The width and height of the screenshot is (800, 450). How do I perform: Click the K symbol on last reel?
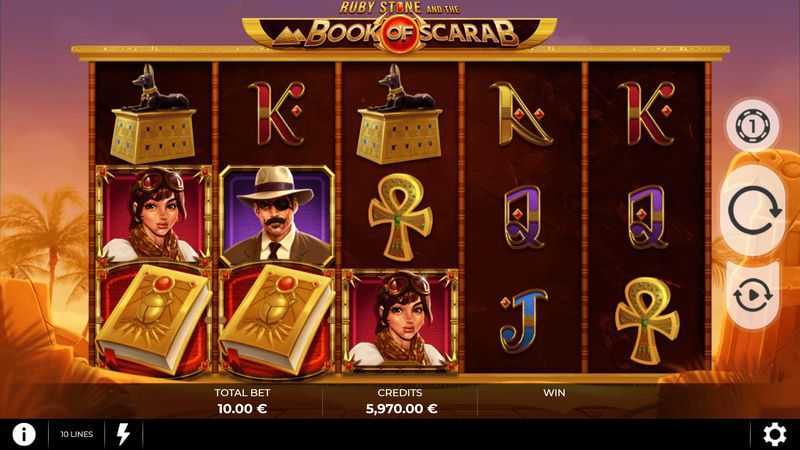(648, 114)
